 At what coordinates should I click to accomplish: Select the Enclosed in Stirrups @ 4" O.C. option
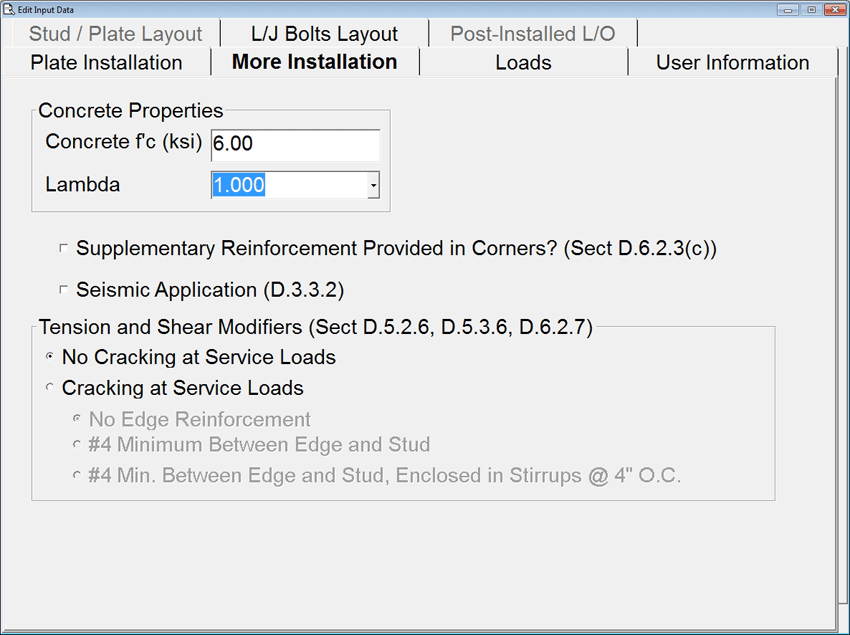[x=77, y=476]
